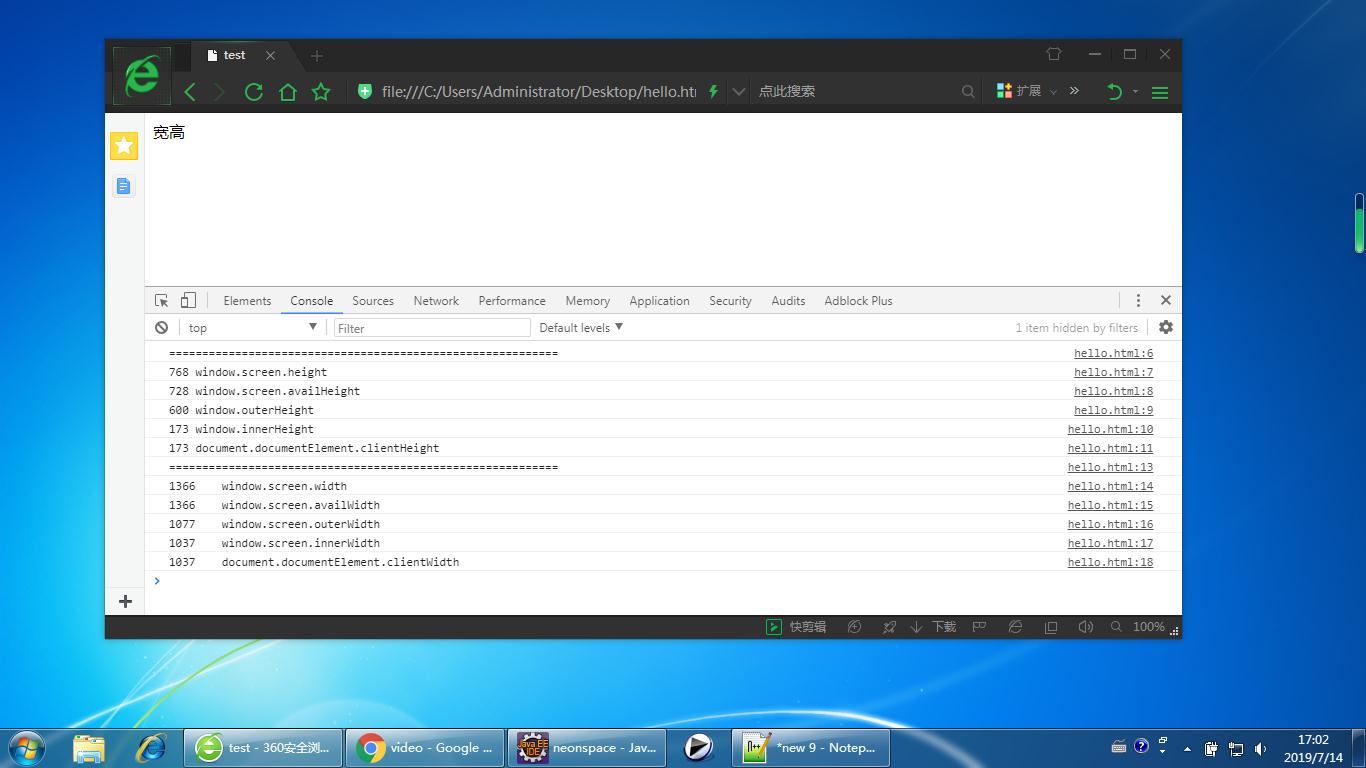This screenshot has width=1366, height=768.
Task: Open the Adblock Plus tab
Action: point(858,301)
